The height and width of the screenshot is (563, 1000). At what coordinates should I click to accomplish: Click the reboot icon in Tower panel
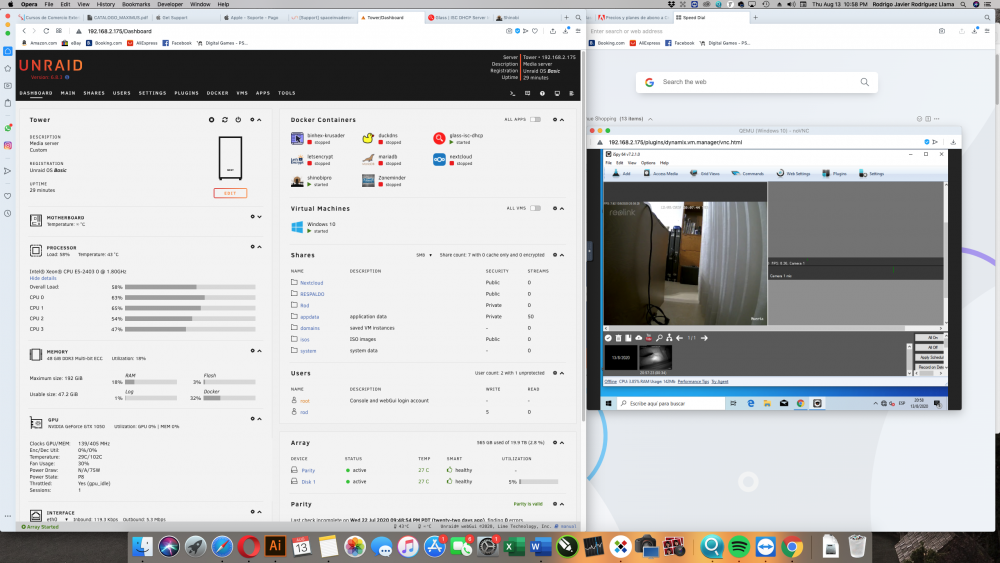click(224, 120)
